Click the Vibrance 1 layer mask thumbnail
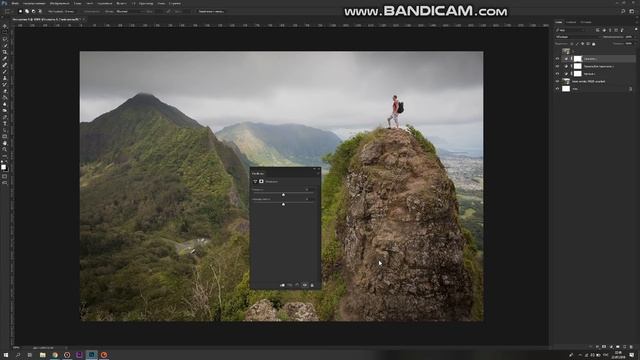The image size is (640, 360). (x=578, y=58)
